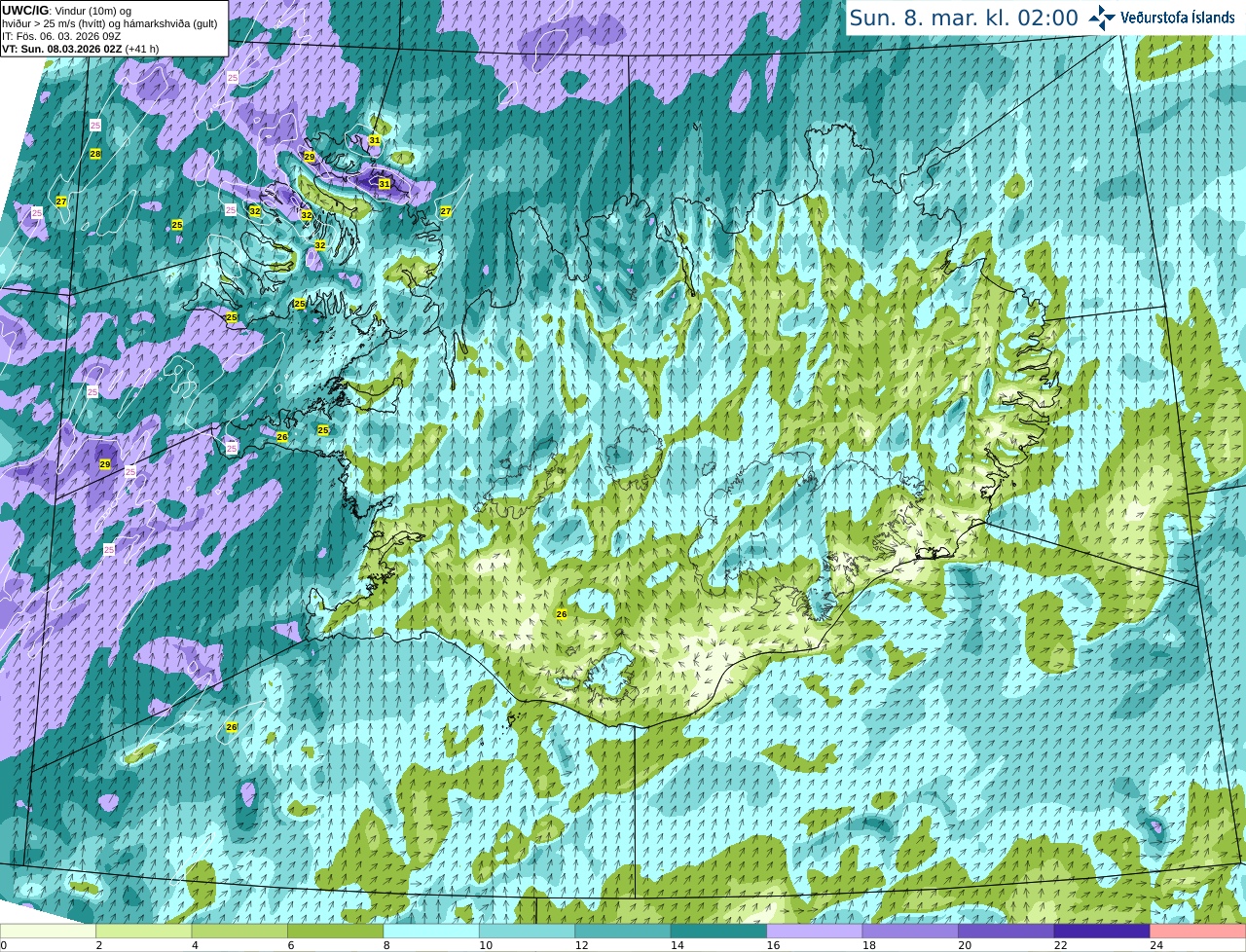Pick the medium green 4–6 m/s swatch
The image size is (1246, 952).
tap(239, 932)
